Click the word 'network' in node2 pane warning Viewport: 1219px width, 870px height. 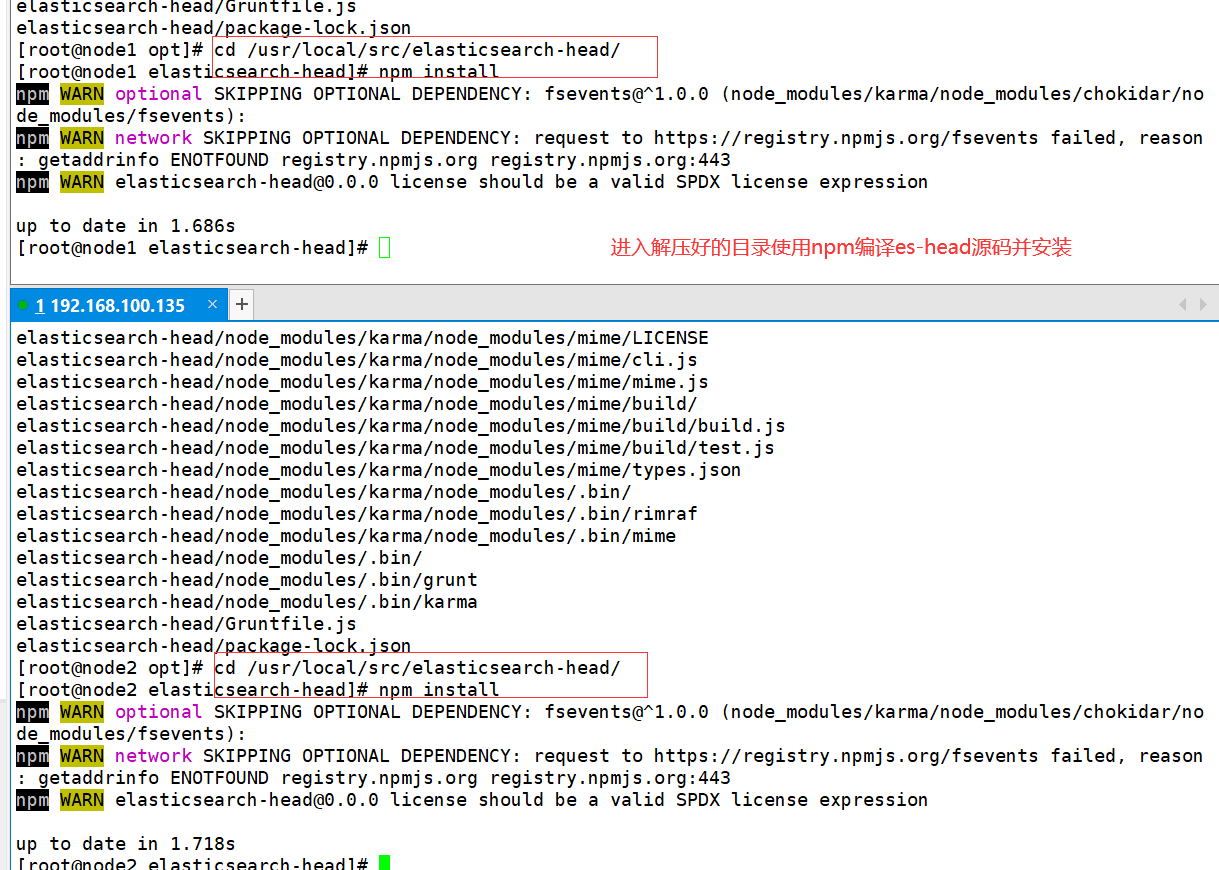(x=153, y=756)
